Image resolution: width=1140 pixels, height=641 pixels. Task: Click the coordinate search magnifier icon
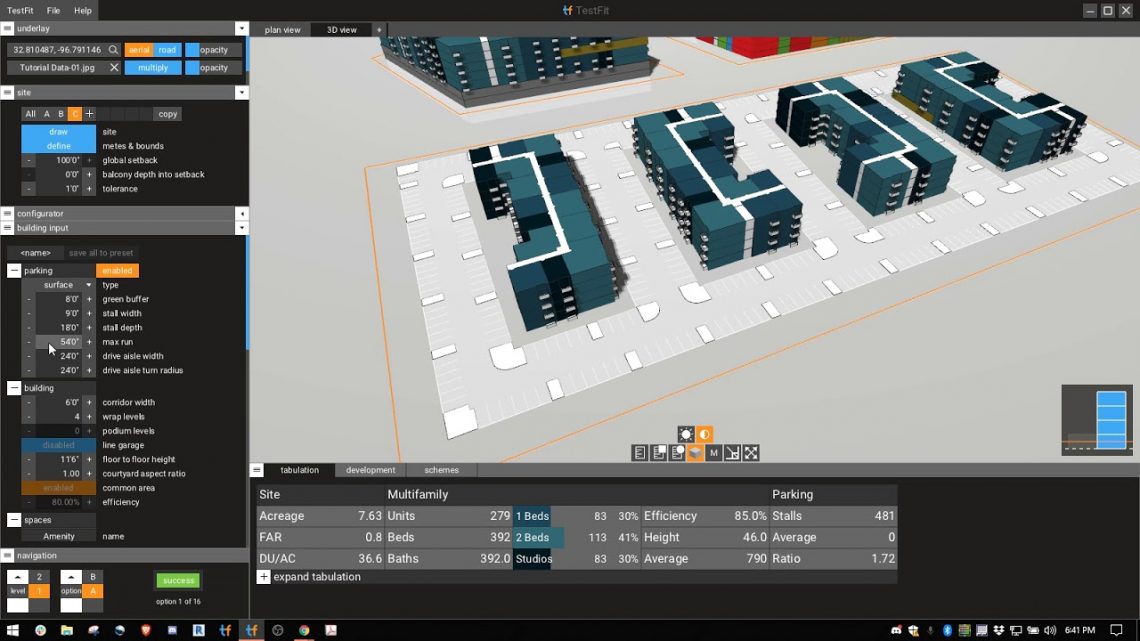[x=113, y=49]
